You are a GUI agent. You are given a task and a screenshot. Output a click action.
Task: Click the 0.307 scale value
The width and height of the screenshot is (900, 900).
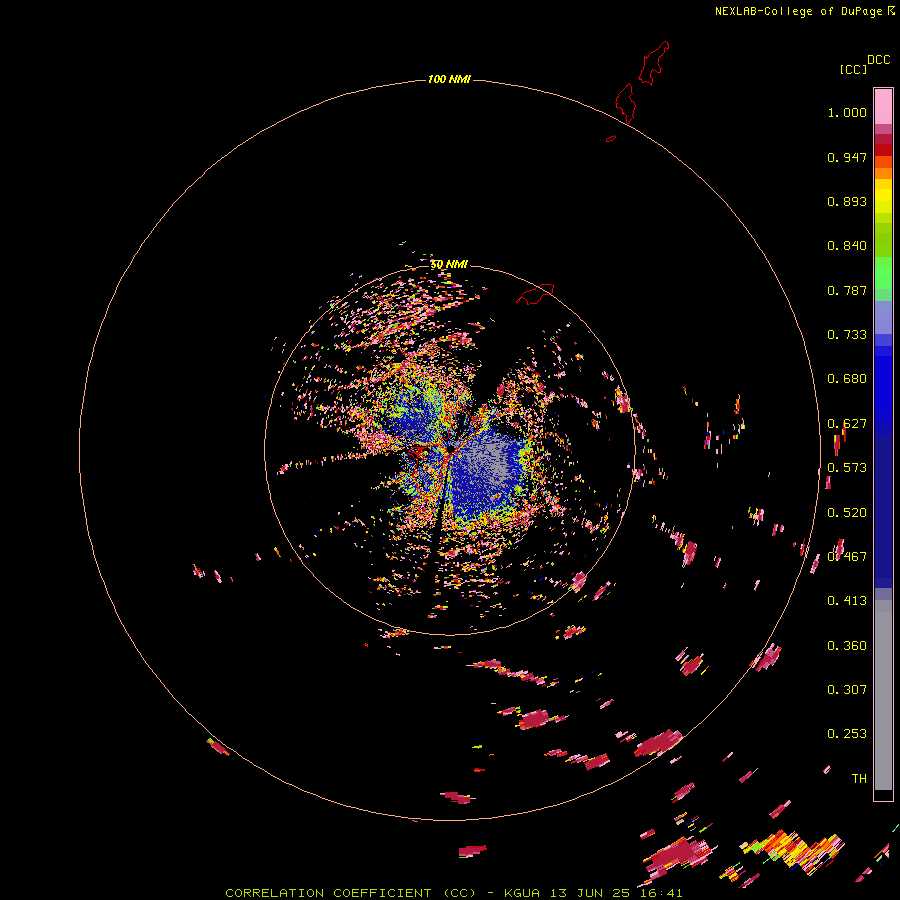[x=847, y=690]
